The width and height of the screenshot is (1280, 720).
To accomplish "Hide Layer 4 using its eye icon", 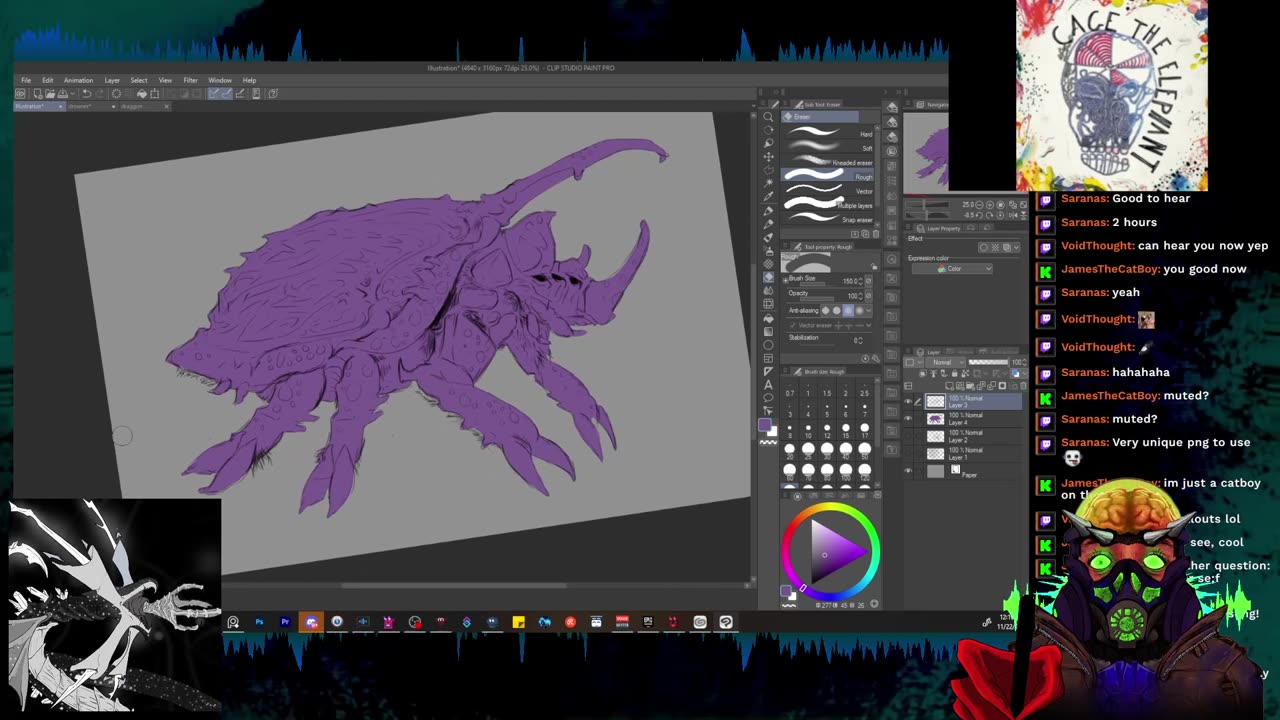I will pyautogui.click(x=908, y=418).
